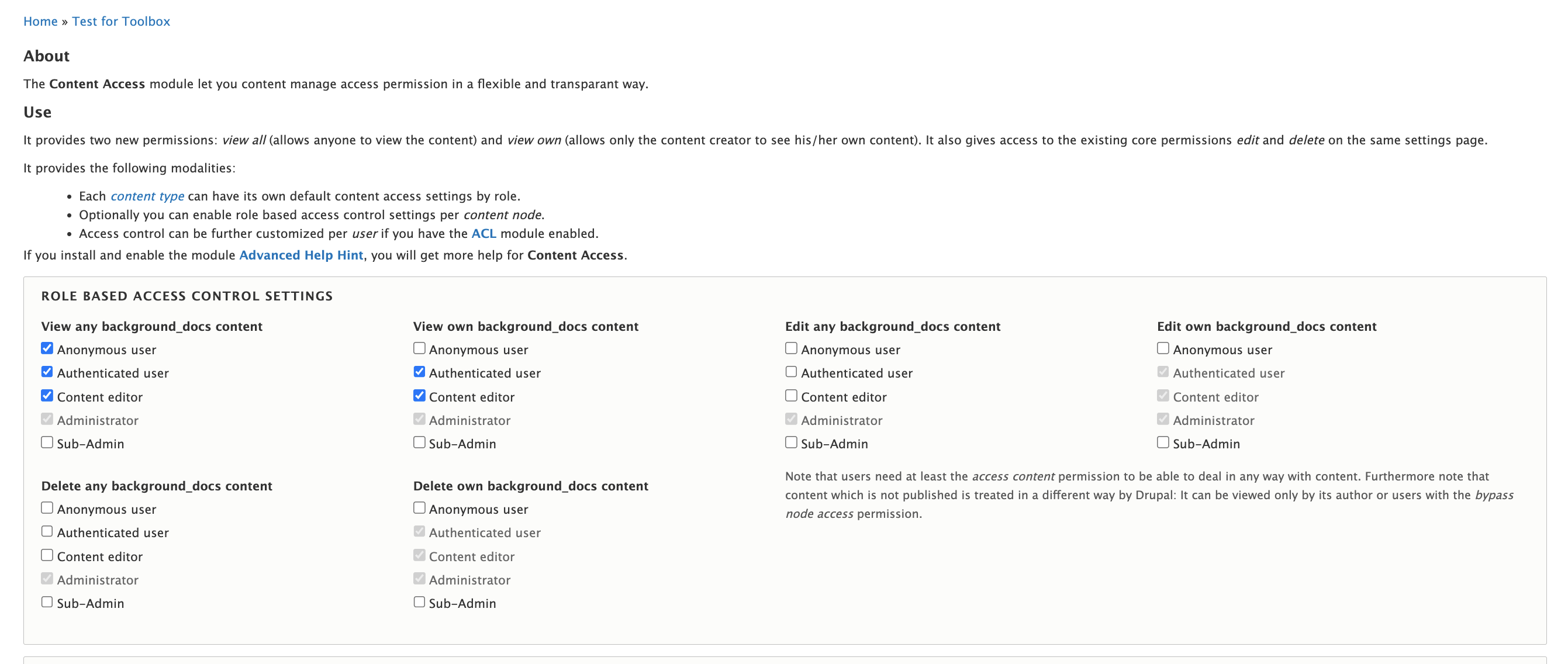
Task: Go to the Home breadcrumb link
Action: tap(40, 21)
